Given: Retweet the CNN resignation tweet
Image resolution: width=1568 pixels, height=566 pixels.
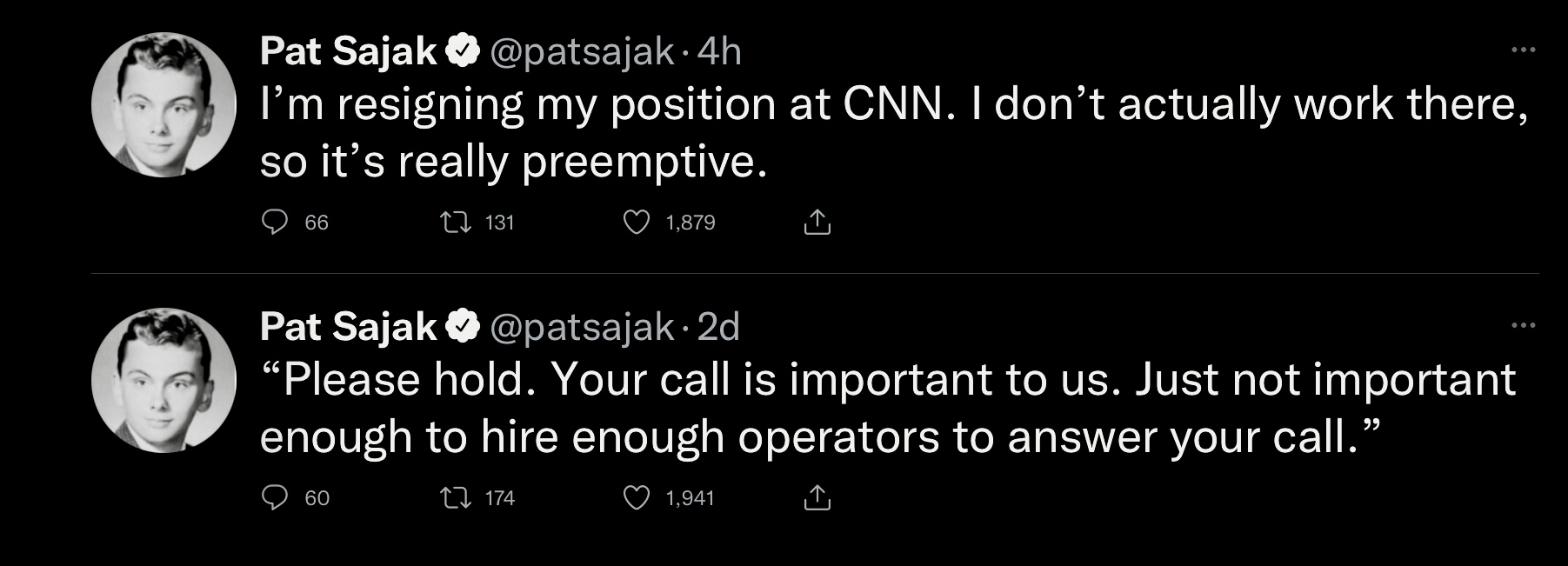Looking at the screenshot, I should coord(456,223).
